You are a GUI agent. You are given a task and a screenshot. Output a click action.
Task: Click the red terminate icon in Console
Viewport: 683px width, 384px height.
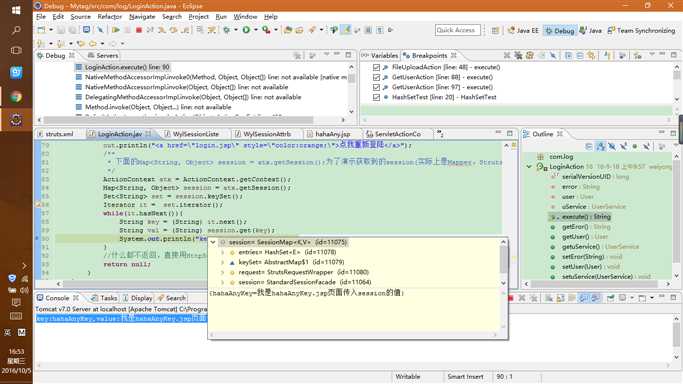tap(511, 298)
